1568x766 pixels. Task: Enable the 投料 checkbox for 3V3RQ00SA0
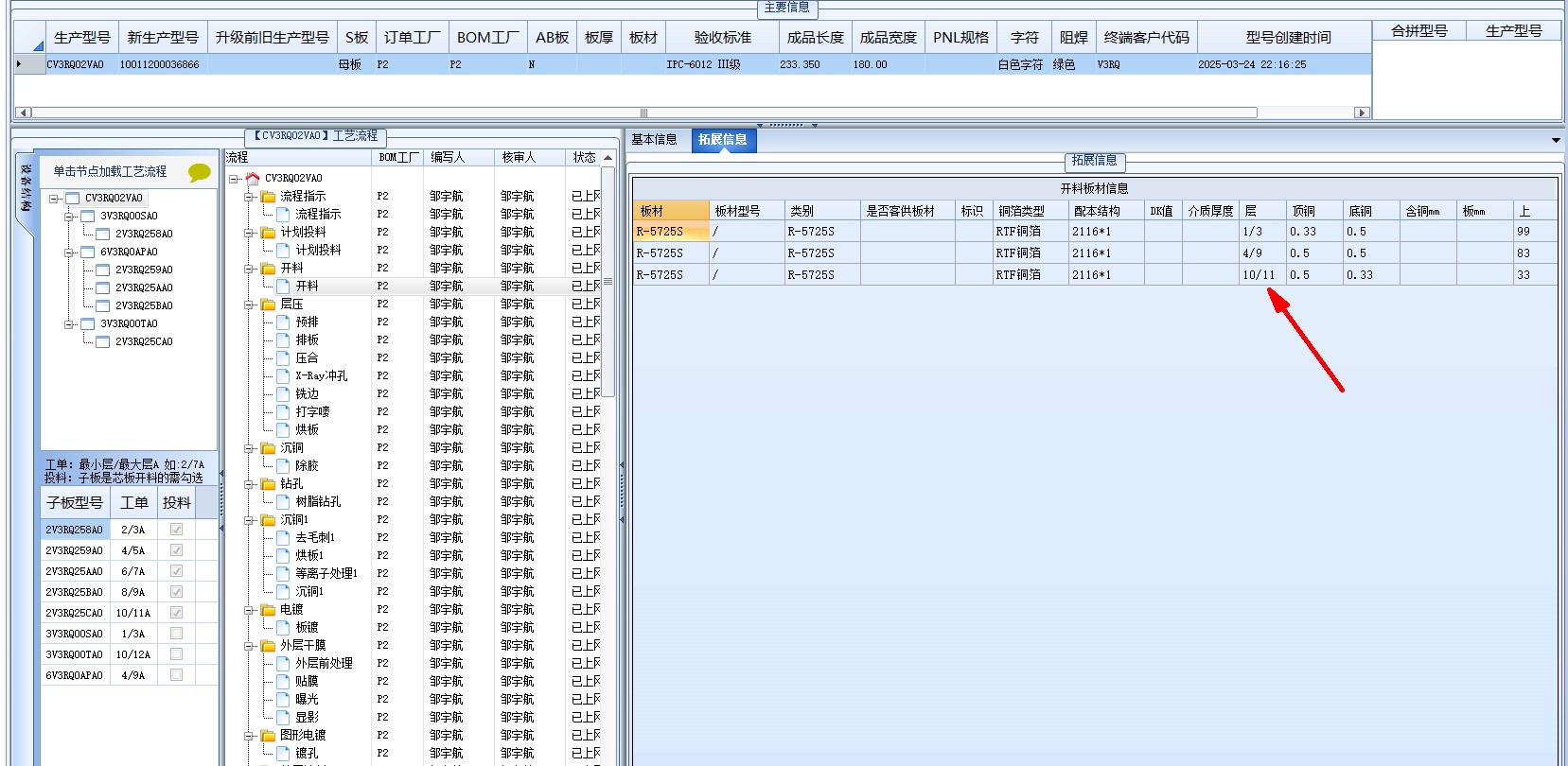[176, 634]
